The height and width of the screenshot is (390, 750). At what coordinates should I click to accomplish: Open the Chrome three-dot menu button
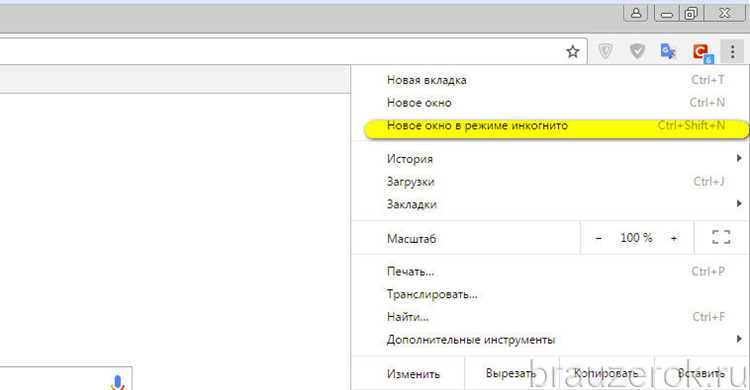(732, 51)
